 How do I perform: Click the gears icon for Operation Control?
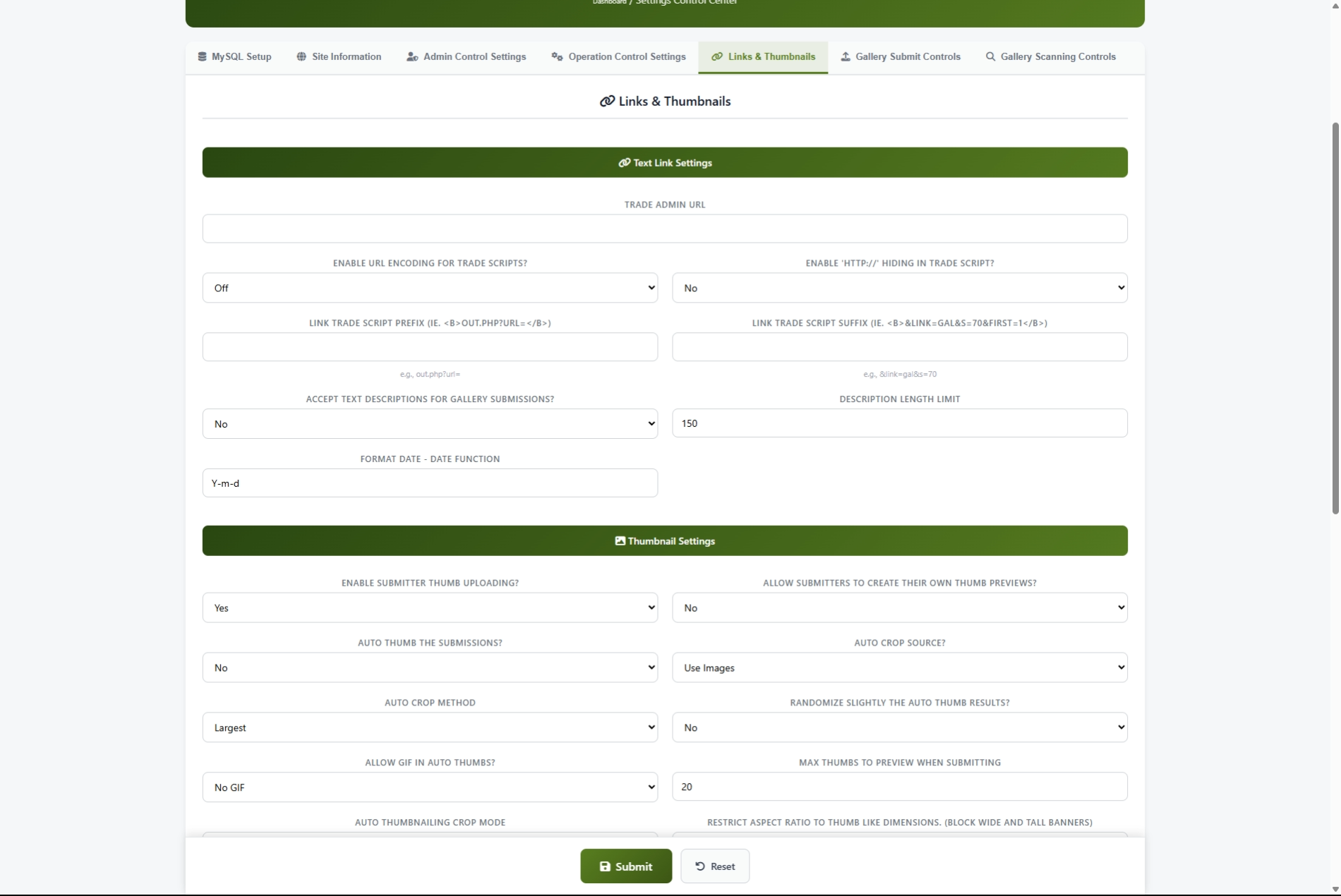pos(557,56)
